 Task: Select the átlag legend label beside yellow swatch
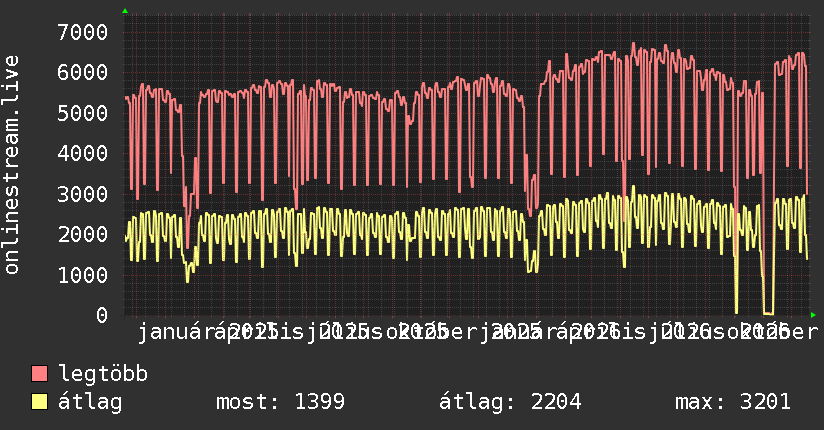click(x=90, y=402)
